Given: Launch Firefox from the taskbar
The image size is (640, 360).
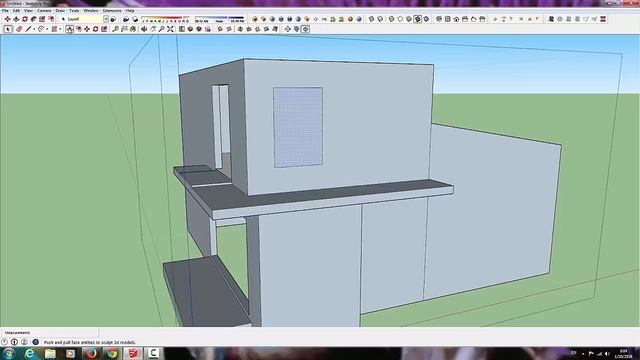Looking at the screenshot, I should pyautogui.click(x=91, y=353).
